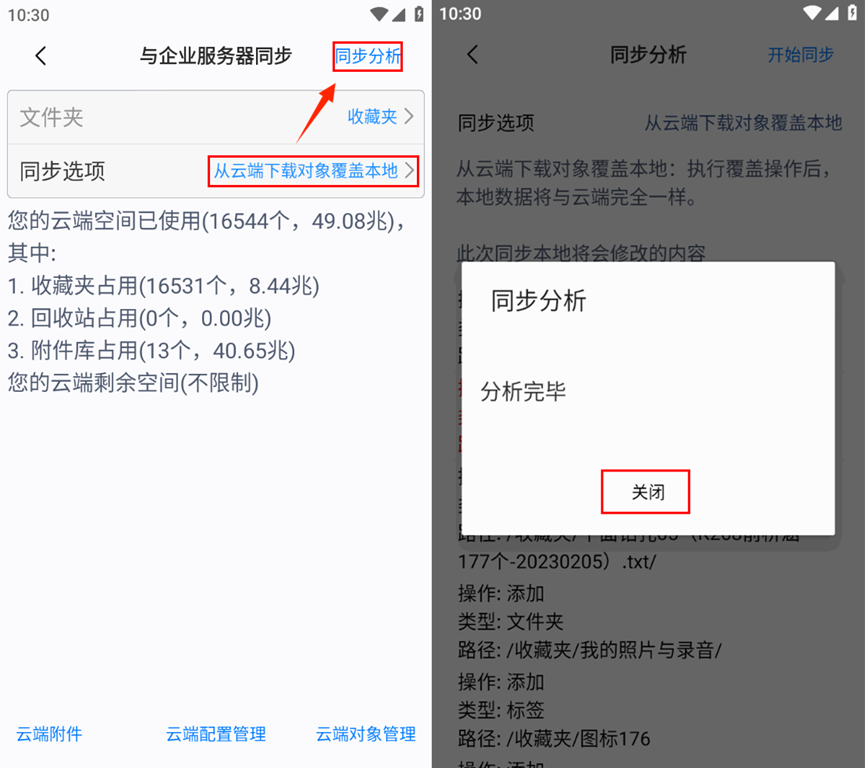Open 云端附件 at the bottom
The width and height of the screenshot is (865, 768).
pyautogui.click(x=49, y=734)
